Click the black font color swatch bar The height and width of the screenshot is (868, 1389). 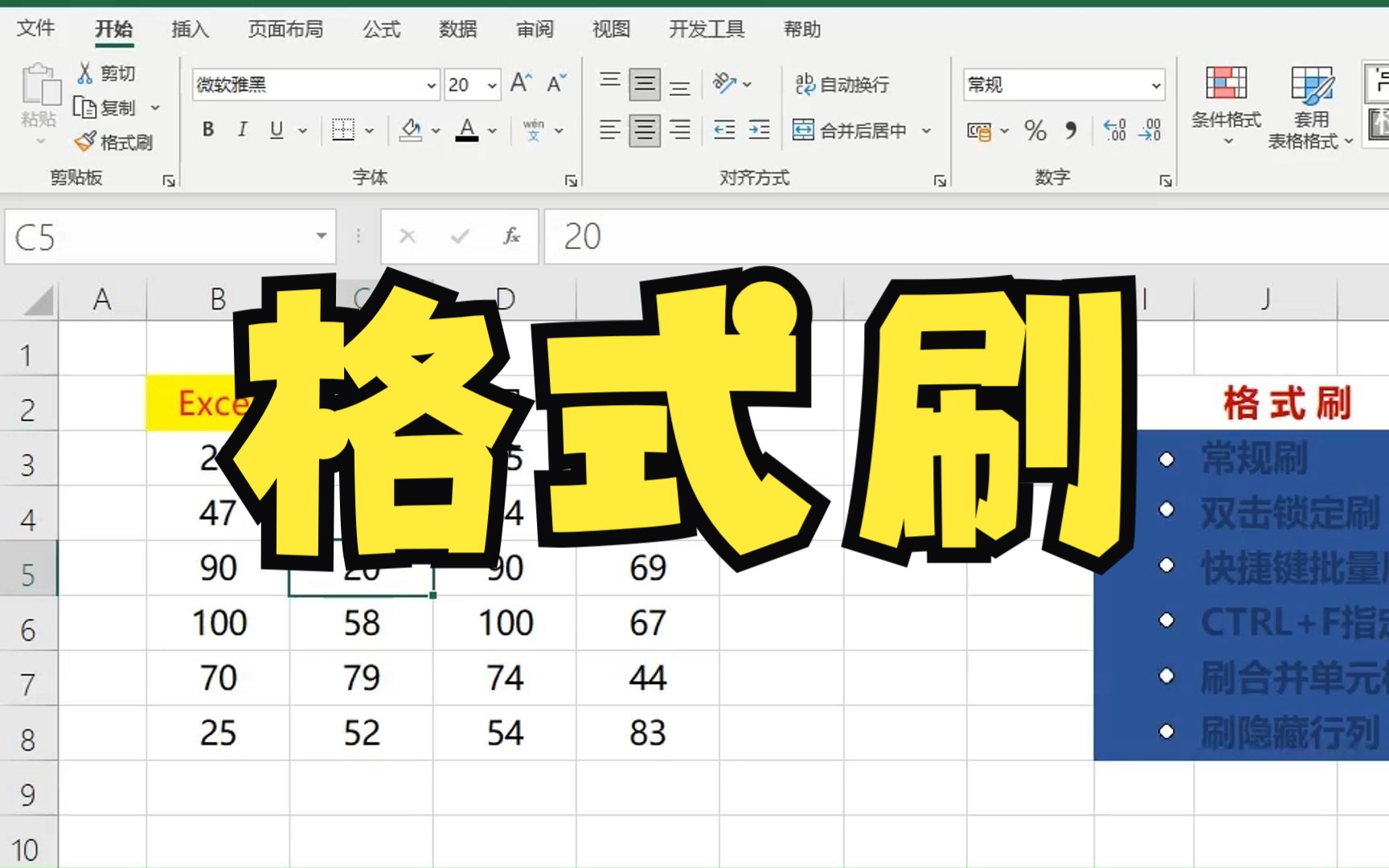coord(467,139)
